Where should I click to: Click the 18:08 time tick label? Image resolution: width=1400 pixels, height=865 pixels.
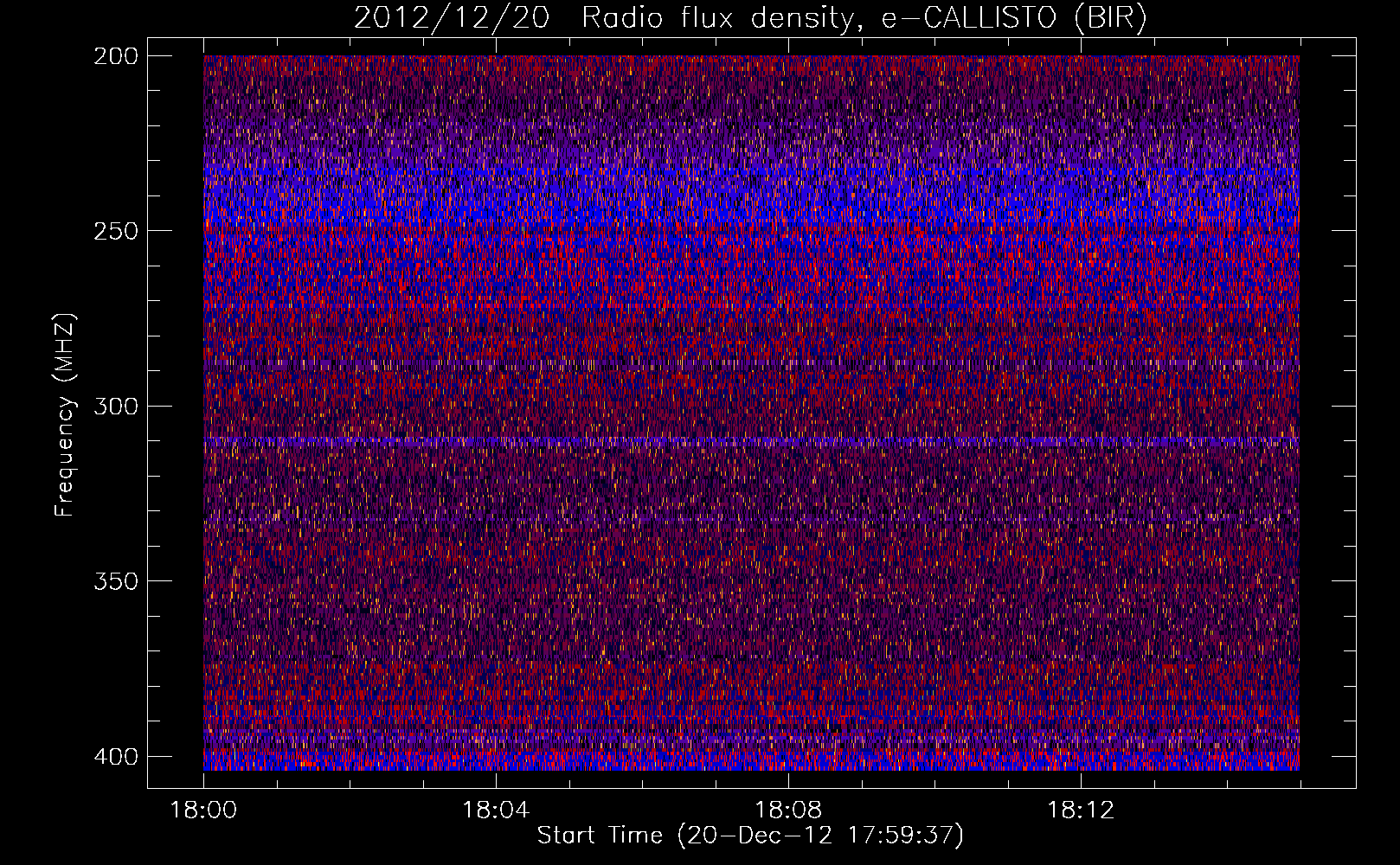(788, 811)
